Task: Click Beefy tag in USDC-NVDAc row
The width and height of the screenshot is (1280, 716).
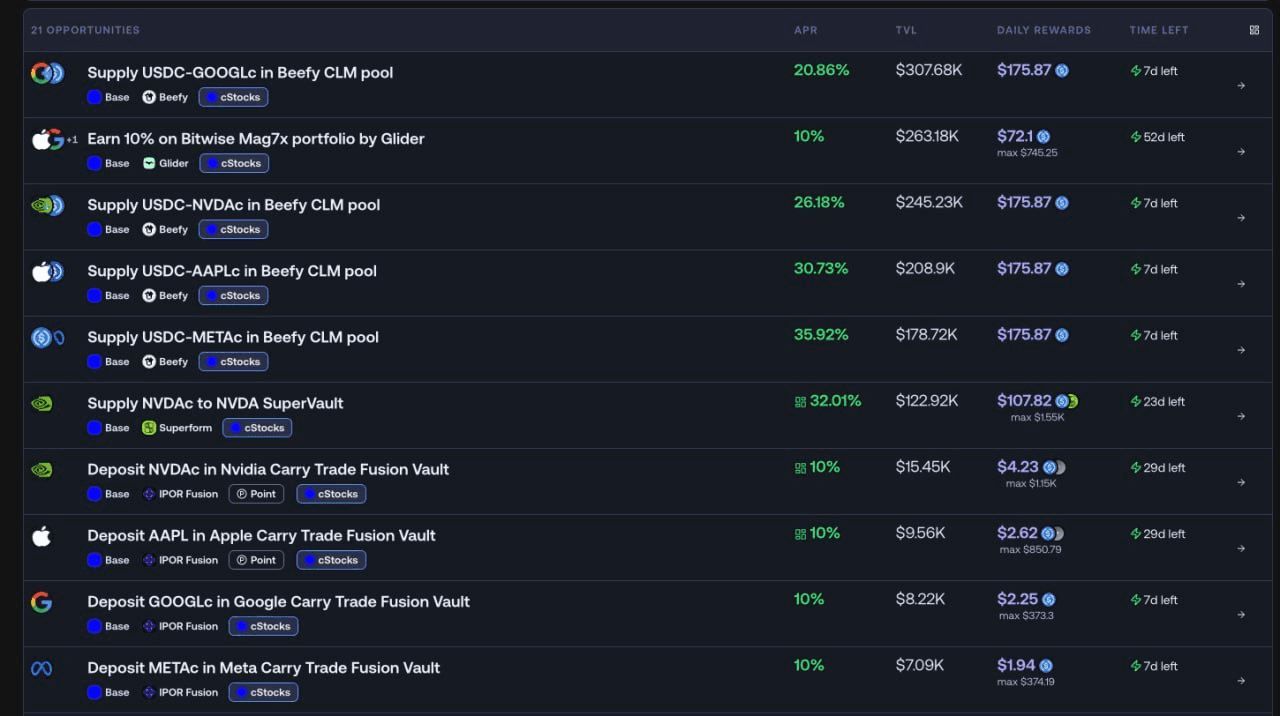Action: [165, 229]
